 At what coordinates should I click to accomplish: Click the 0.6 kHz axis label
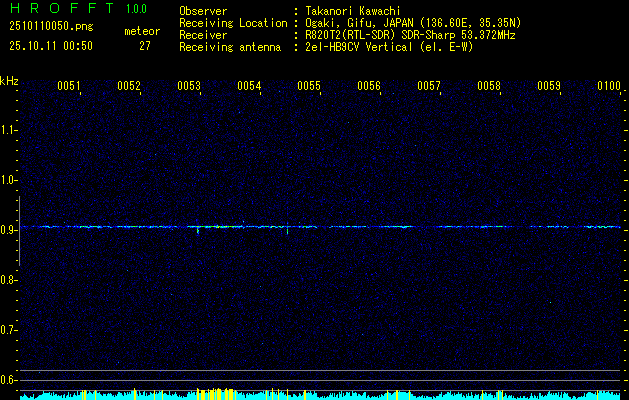click(x=8, y=380)
